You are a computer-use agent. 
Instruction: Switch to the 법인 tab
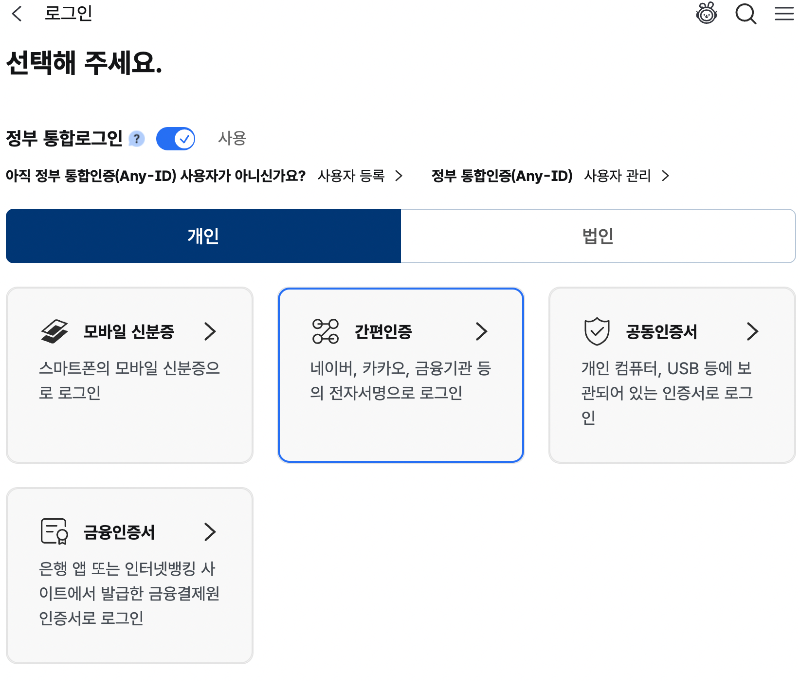click(598, 236)
